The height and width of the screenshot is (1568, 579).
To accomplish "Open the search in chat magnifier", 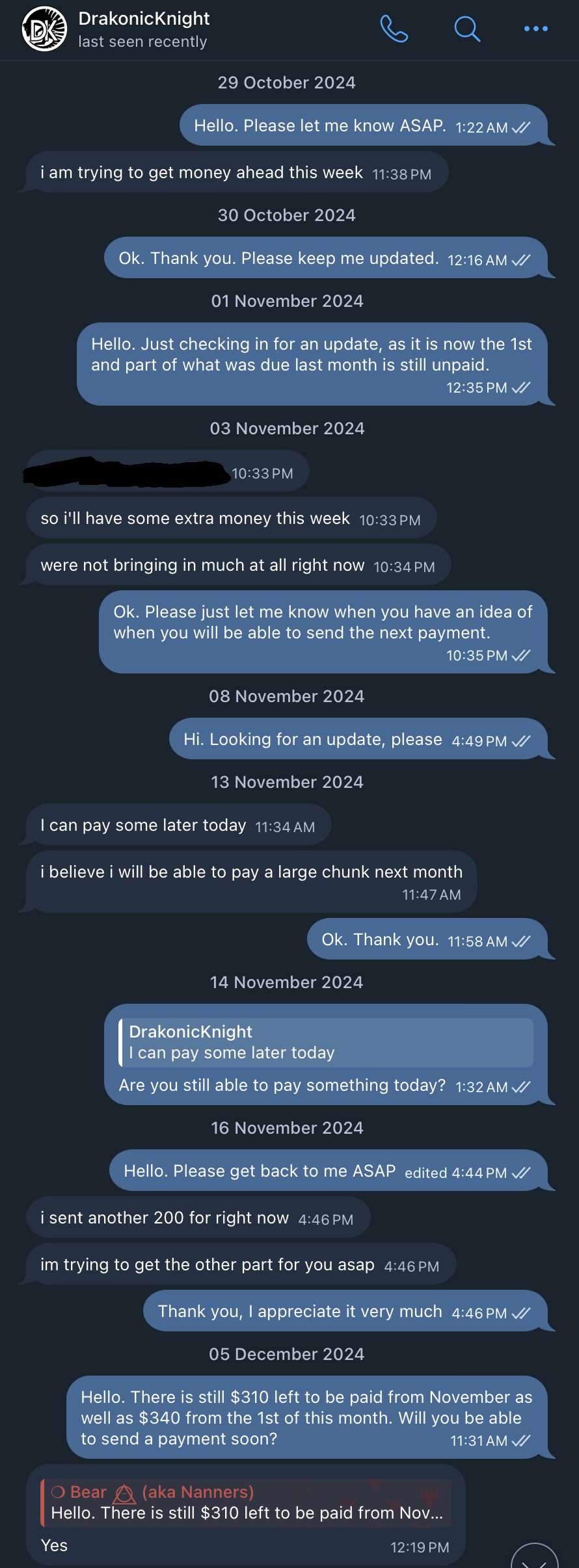I will (466, 29).
